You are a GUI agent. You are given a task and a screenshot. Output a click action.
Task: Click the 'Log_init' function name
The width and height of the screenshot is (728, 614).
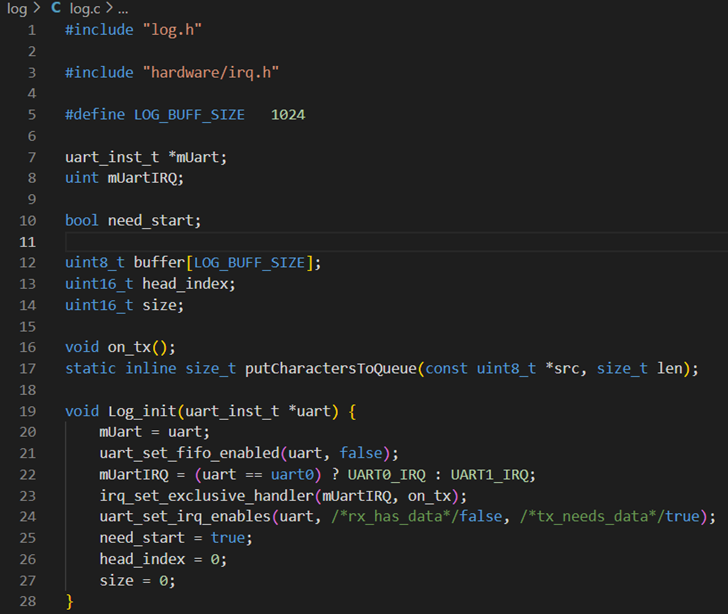(x=142, y=411)
